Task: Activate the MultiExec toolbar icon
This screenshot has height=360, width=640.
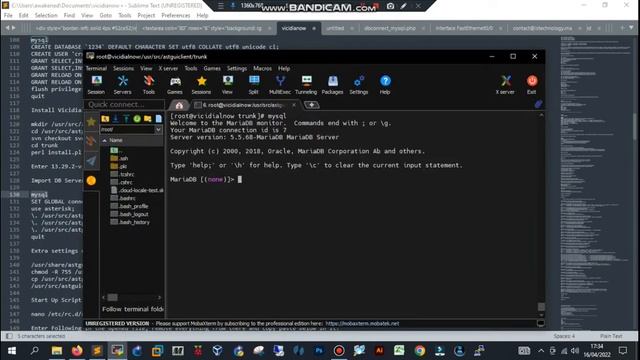Action: coord(280,85)
